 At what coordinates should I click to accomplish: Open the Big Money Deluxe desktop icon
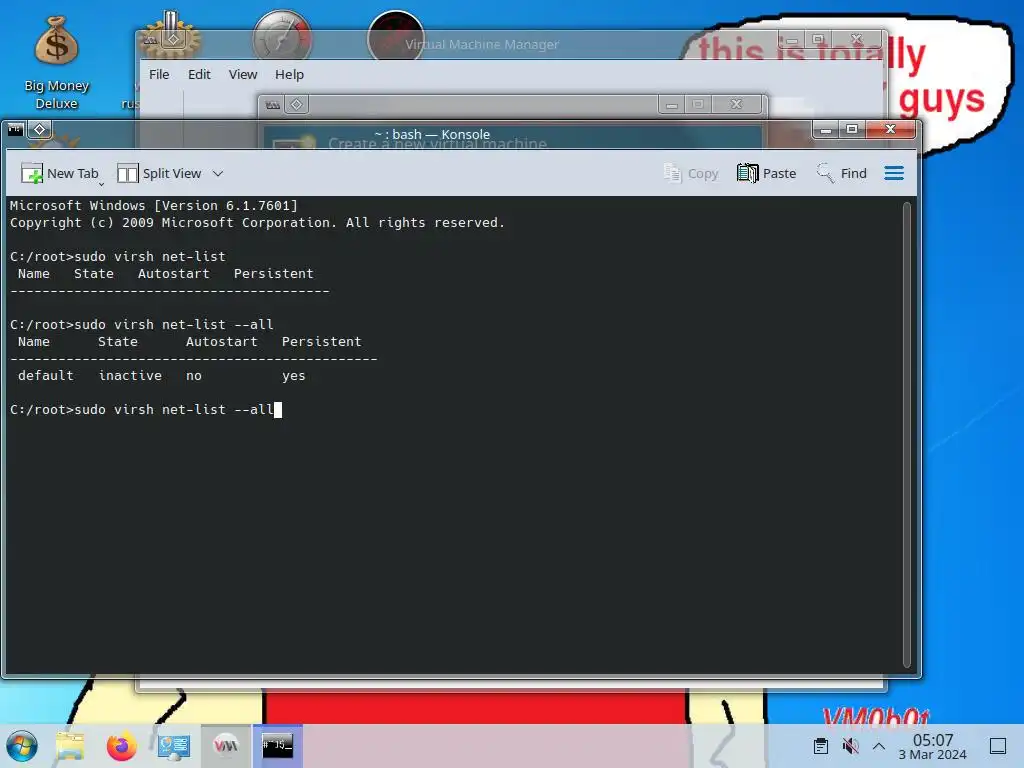pos(56,63)
